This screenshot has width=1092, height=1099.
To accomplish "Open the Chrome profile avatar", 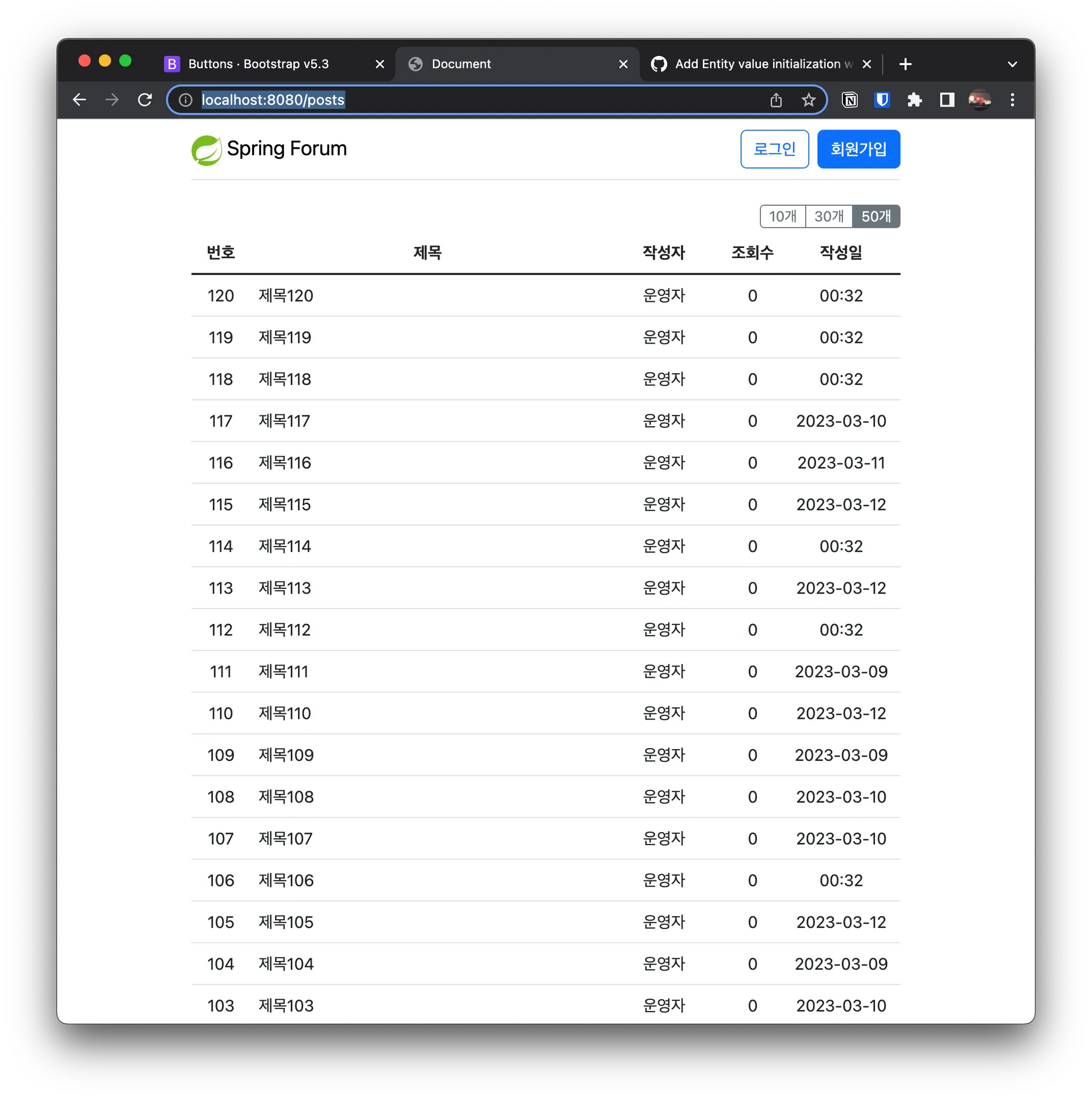I will (979, 100).
